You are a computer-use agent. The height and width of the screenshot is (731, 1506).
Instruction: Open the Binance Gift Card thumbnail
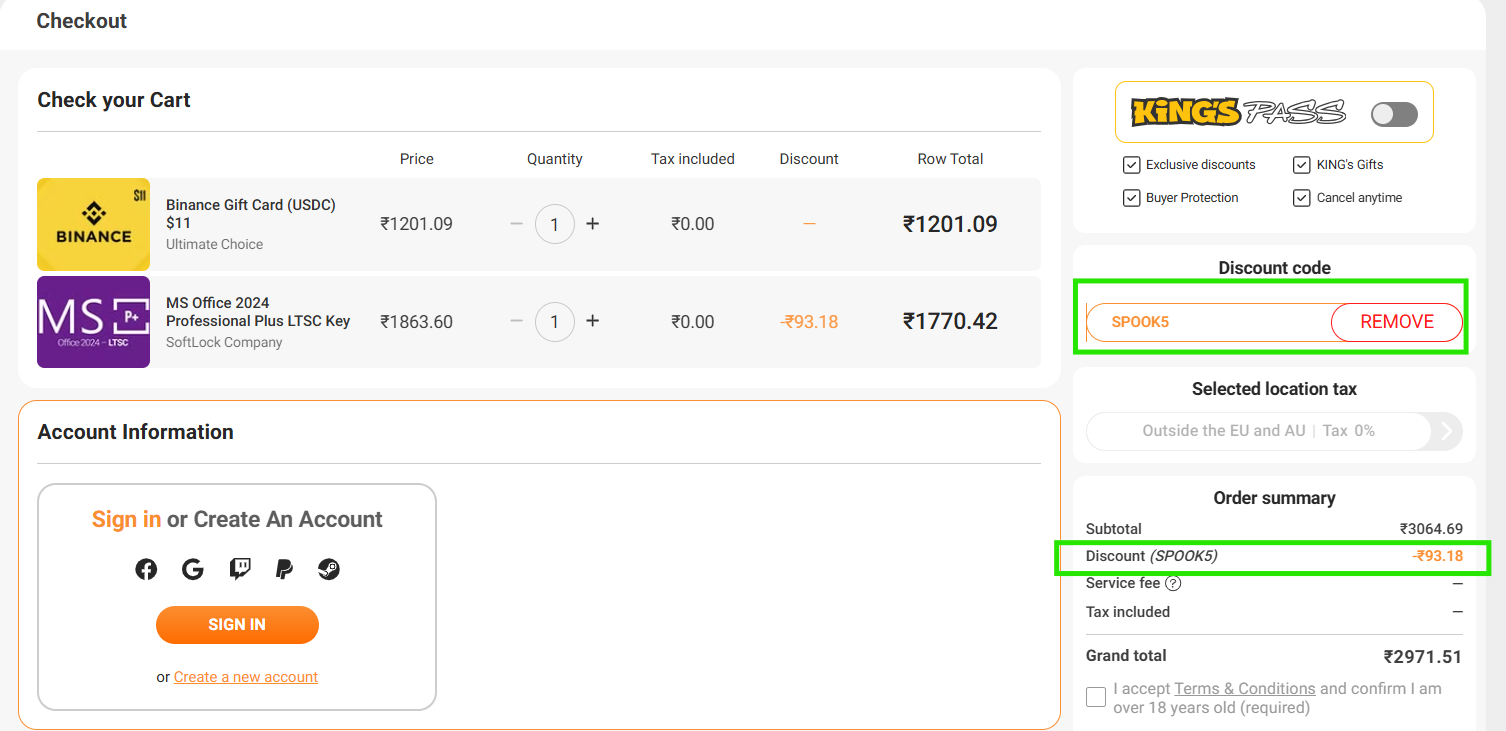93,224
